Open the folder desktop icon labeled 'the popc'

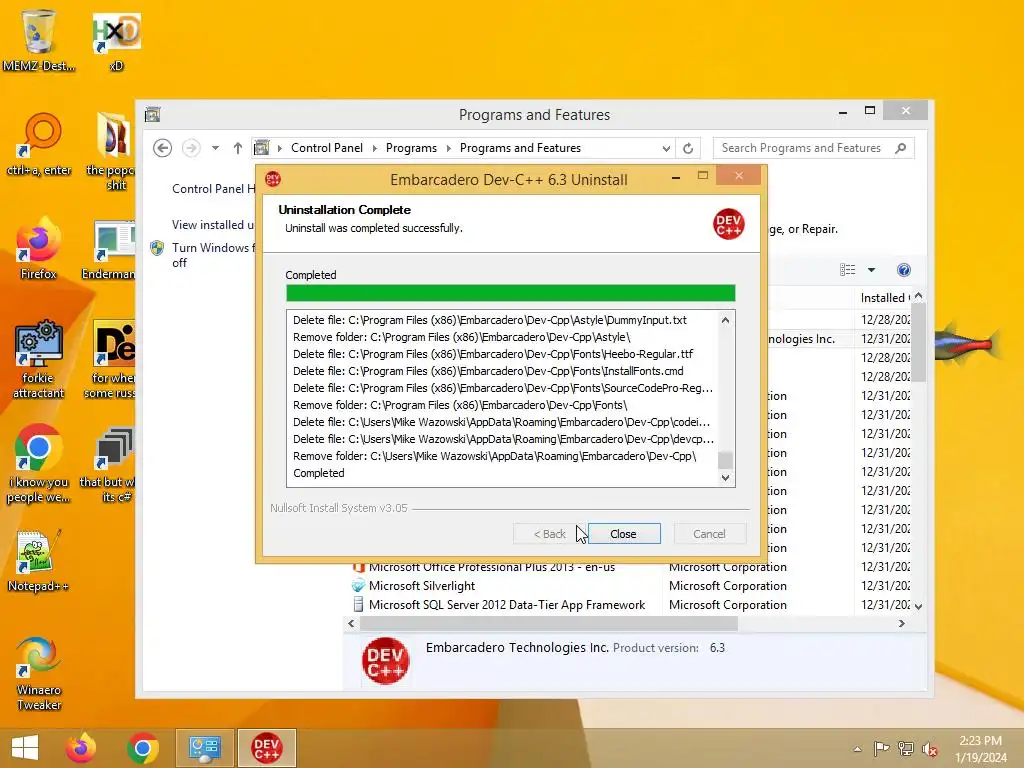point(111,152)
